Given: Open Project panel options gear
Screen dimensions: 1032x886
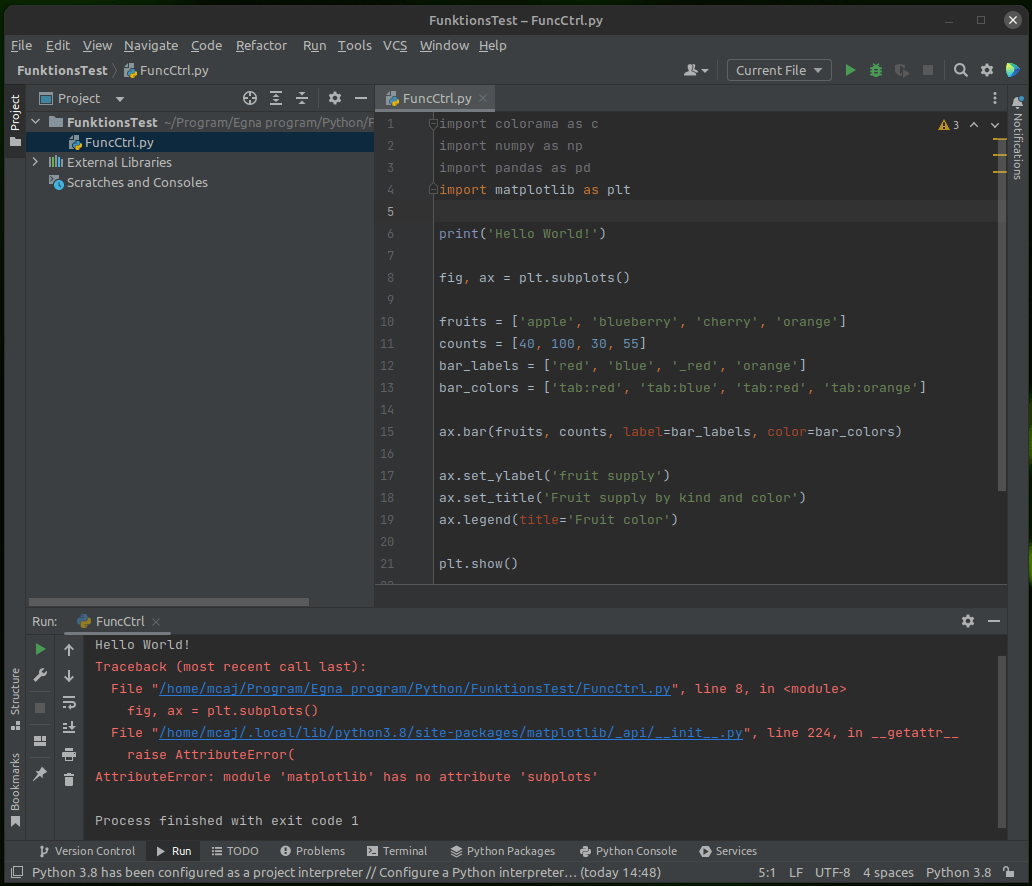Looking at the screenshot, I should tap(334, 99).
